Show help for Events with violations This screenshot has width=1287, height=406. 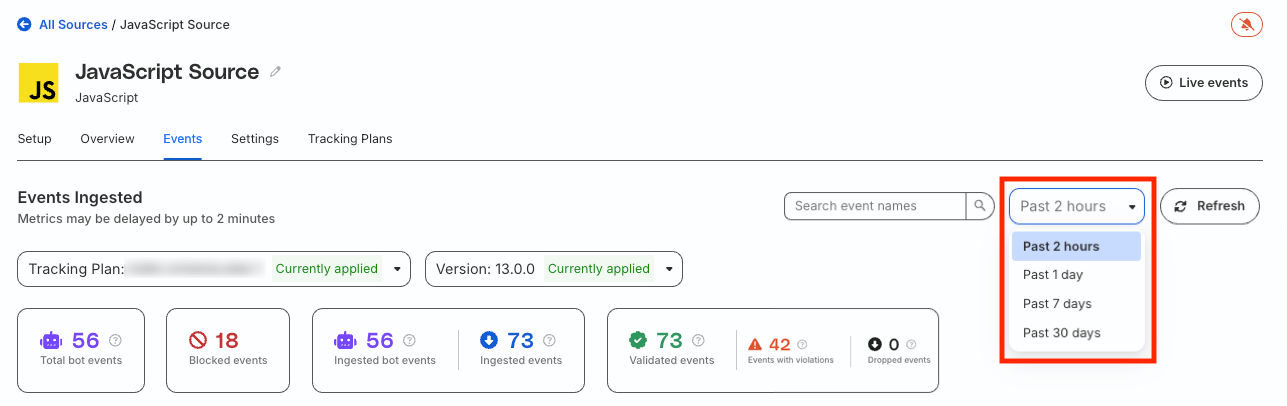[x=802, y=344]
